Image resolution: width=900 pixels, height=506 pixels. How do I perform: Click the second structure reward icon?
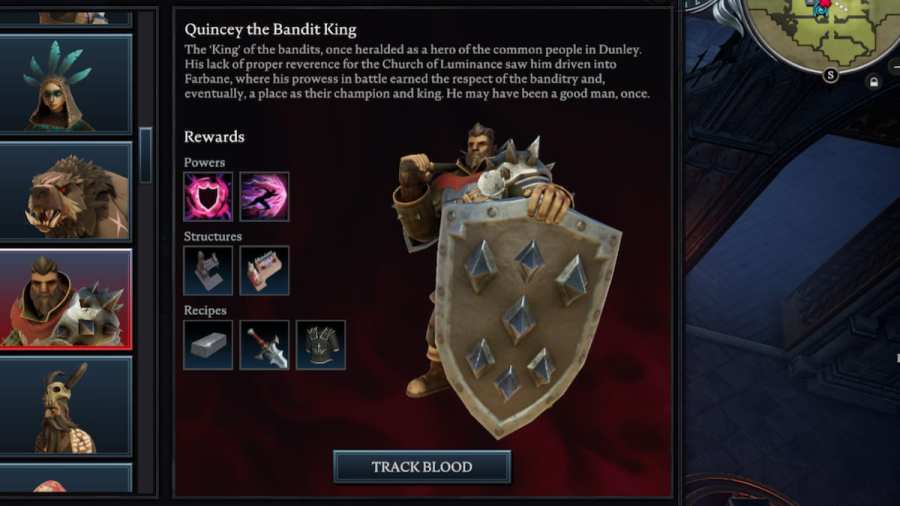[x=264, y=271]
